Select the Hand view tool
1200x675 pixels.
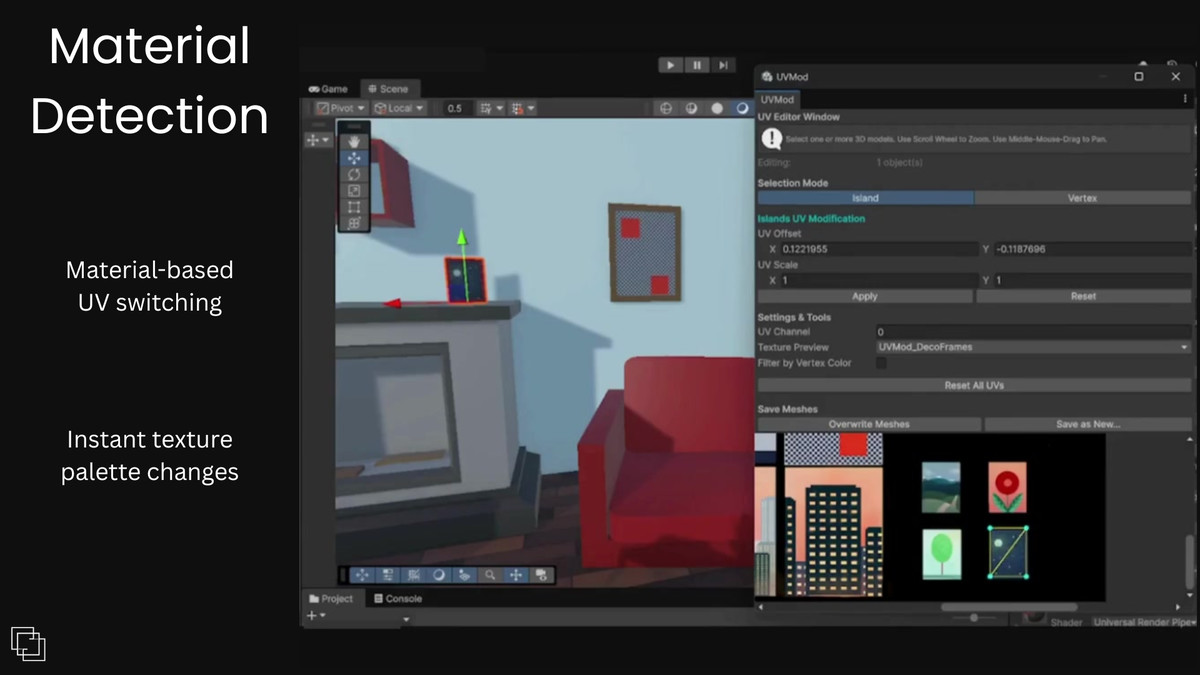pos(353,141)
